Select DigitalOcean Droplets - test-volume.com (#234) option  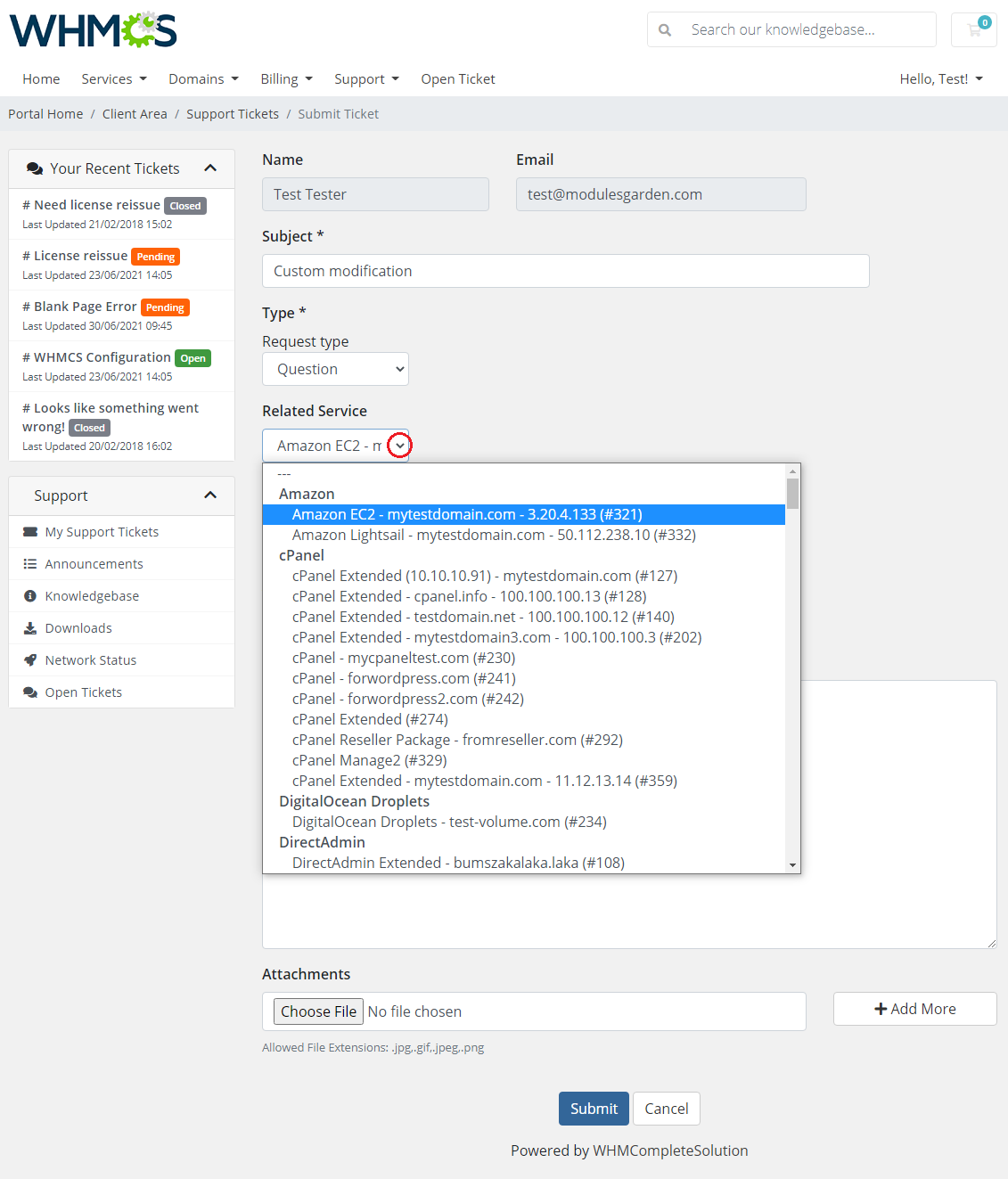(x=524, y=822)
